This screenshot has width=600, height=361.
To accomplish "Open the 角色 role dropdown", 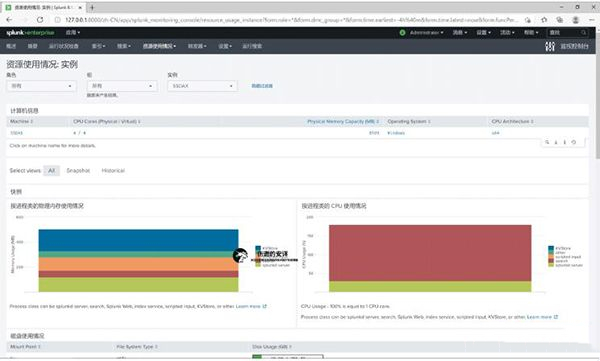I will coord(41,86).
